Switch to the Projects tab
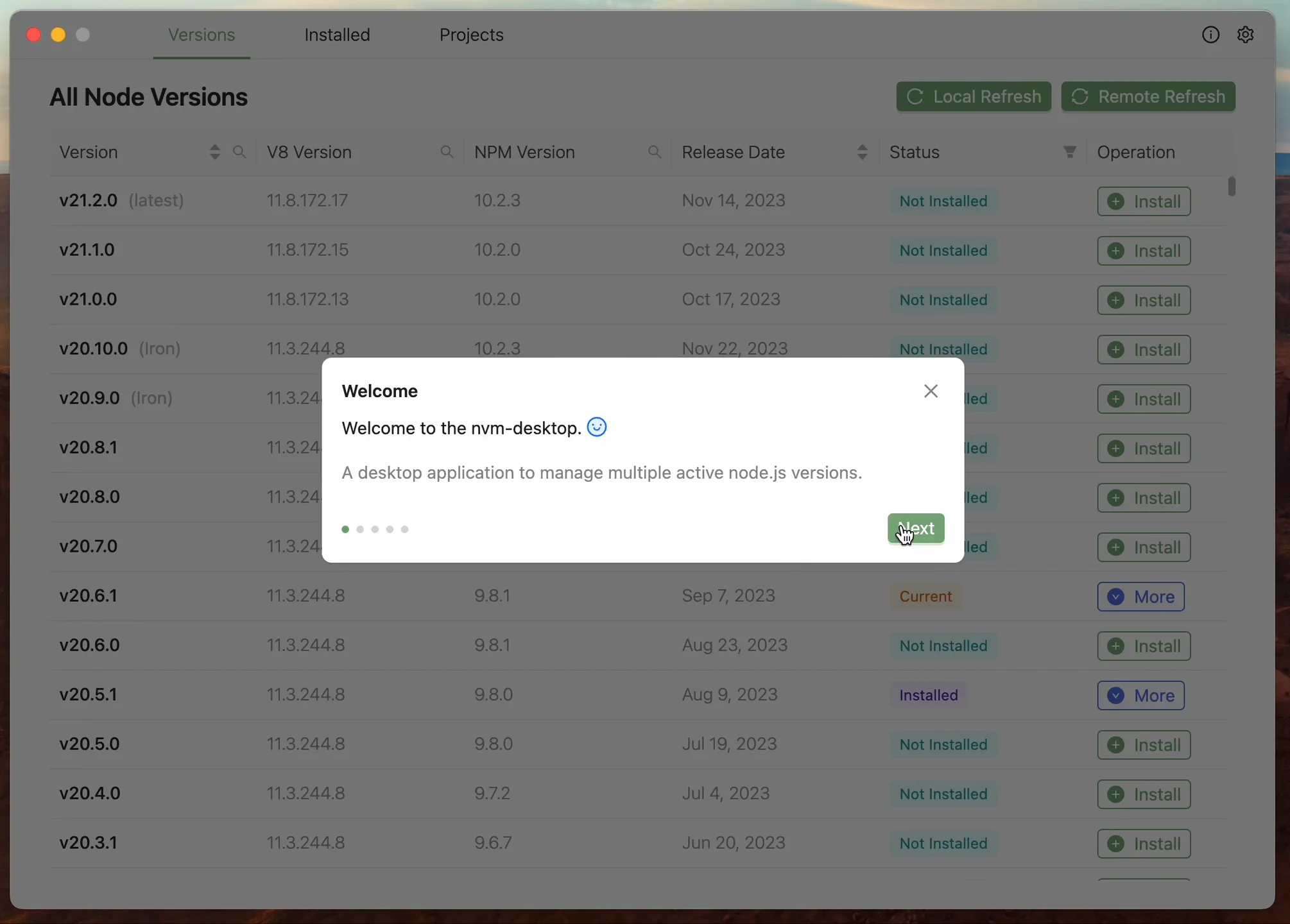The image size is (1290, 924). (x=471, y=35)
